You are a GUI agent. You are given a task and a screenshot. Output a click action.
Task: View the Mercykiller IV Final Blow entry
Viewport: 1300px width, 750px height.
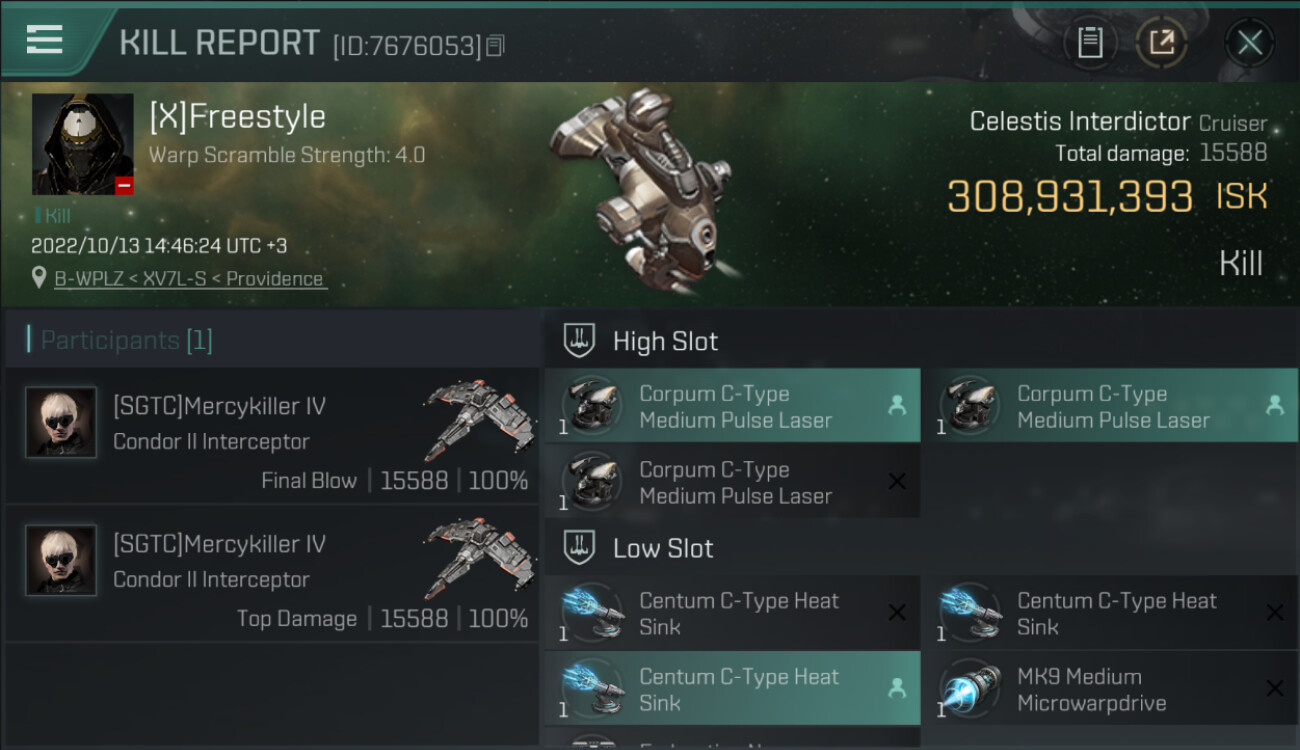272,435
